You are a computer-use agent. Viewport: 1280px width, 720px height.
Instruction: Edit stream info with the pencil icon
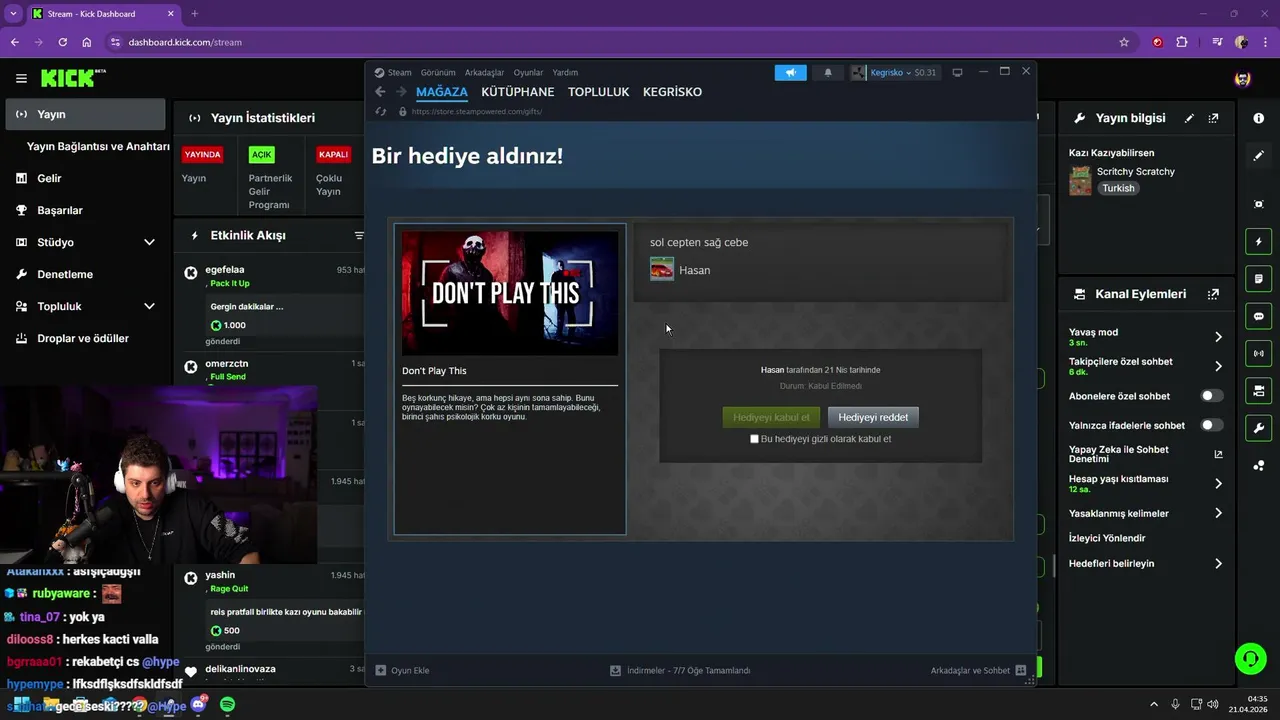(x=1189, y=118)
